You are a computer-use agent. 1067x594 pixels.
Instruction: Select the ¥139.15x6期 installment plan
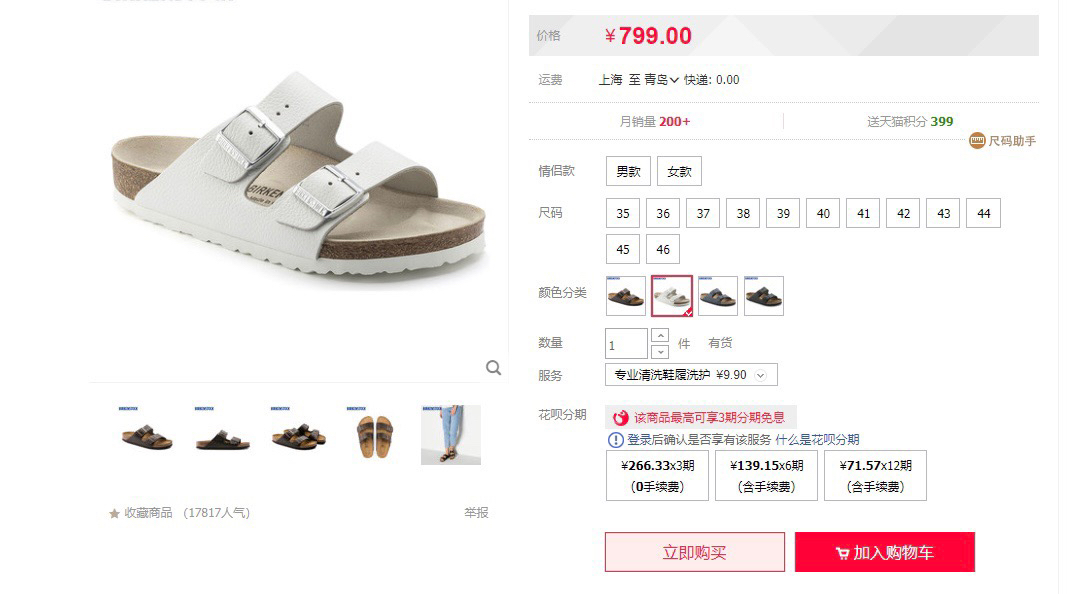[x=766, y=476]
